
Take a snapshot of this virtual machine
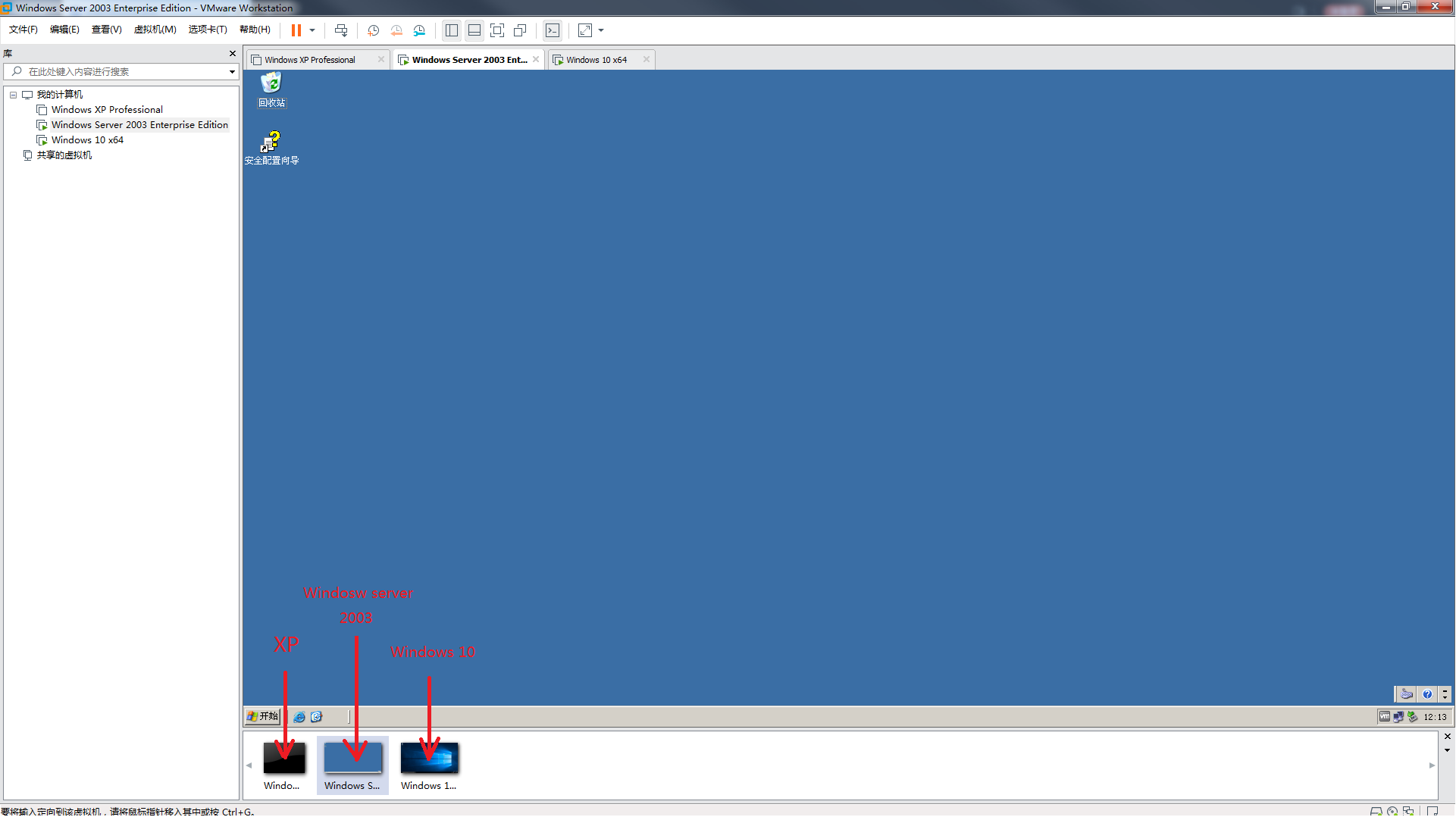click(x=373, y=30)
